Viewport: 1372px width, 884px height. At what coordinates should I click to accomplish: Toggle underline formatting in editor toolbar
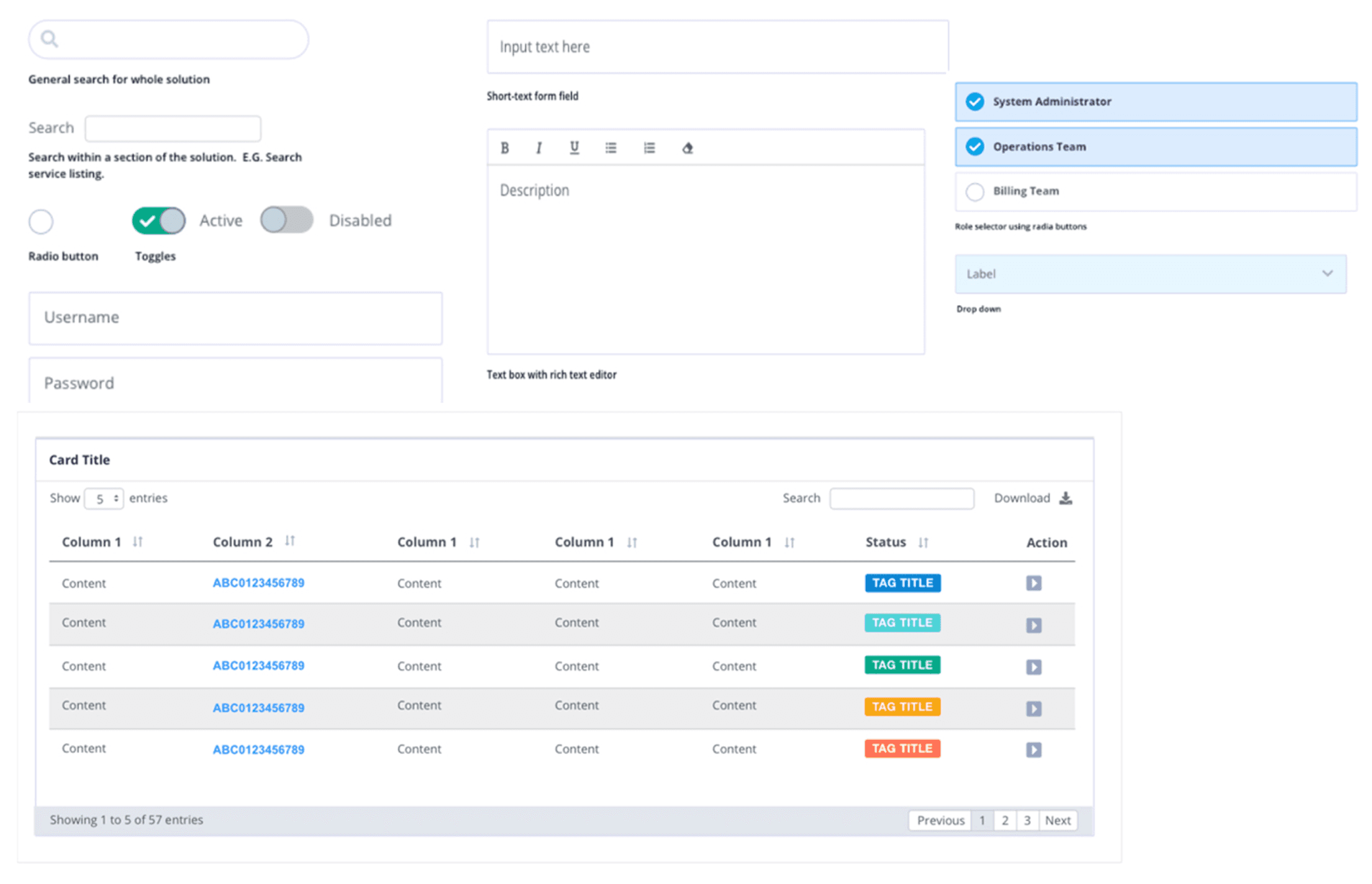574,148
